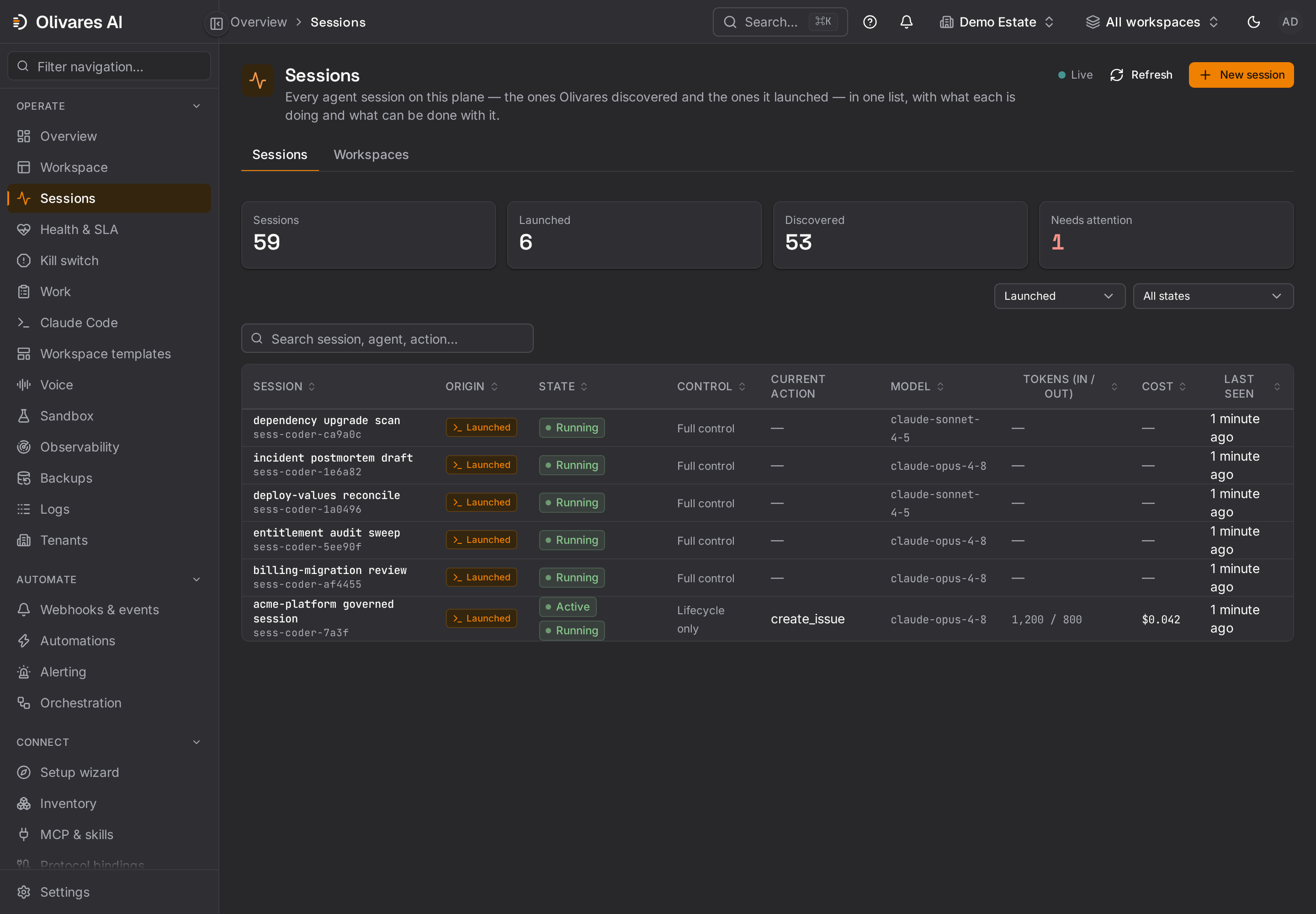Viewport: 1316px width, 914px height.
Task: Open the All workspaces selector
Action: pos(1152,22)
